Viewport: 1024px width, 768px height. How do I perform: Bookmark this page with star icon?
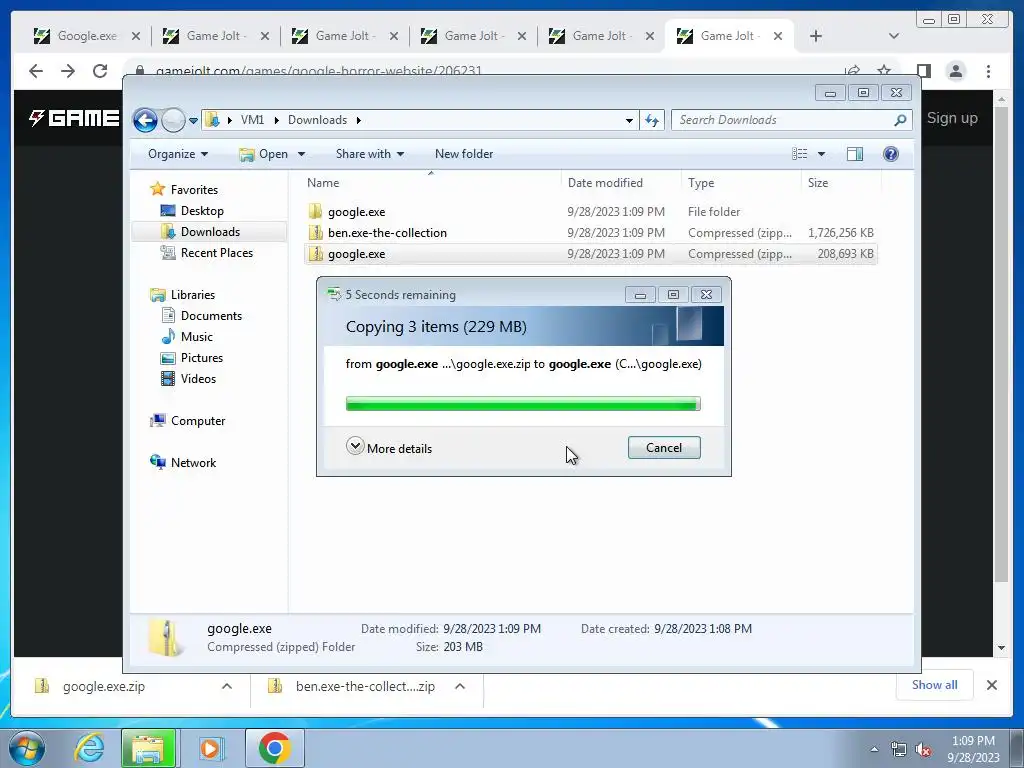point(884,71)
